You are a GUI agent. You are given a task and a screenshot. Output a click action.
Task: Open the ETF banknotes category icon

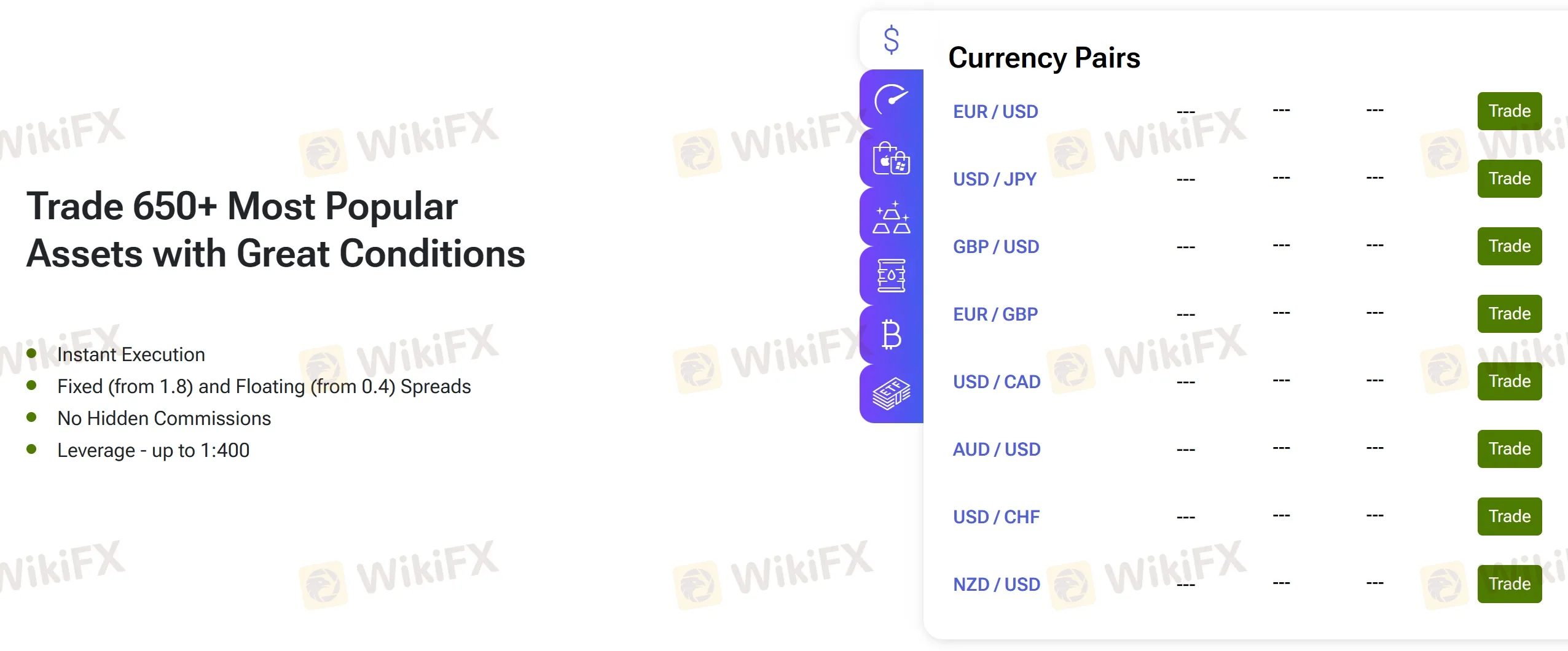(891, 394)
